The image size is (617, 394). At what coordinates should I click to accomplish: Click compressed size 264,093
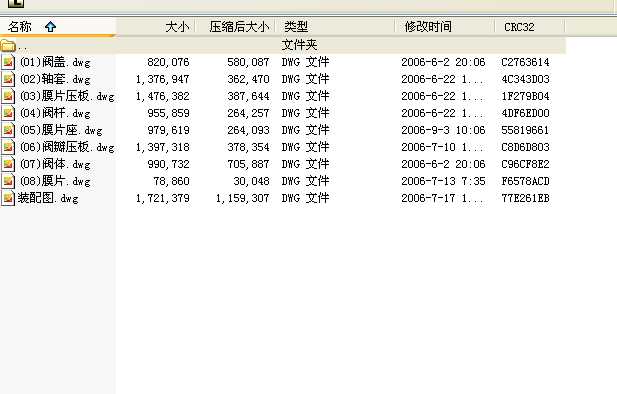click(x=248, y=130)
